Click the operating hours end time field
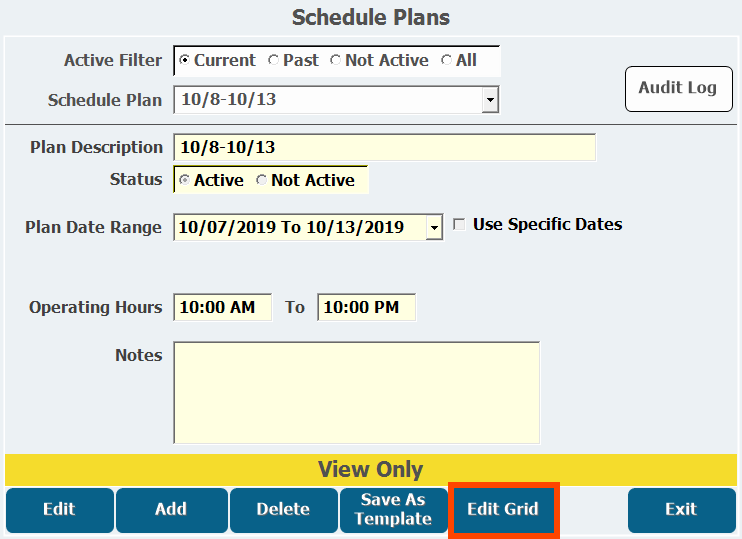Screen dimensions: 742x539 366,308
